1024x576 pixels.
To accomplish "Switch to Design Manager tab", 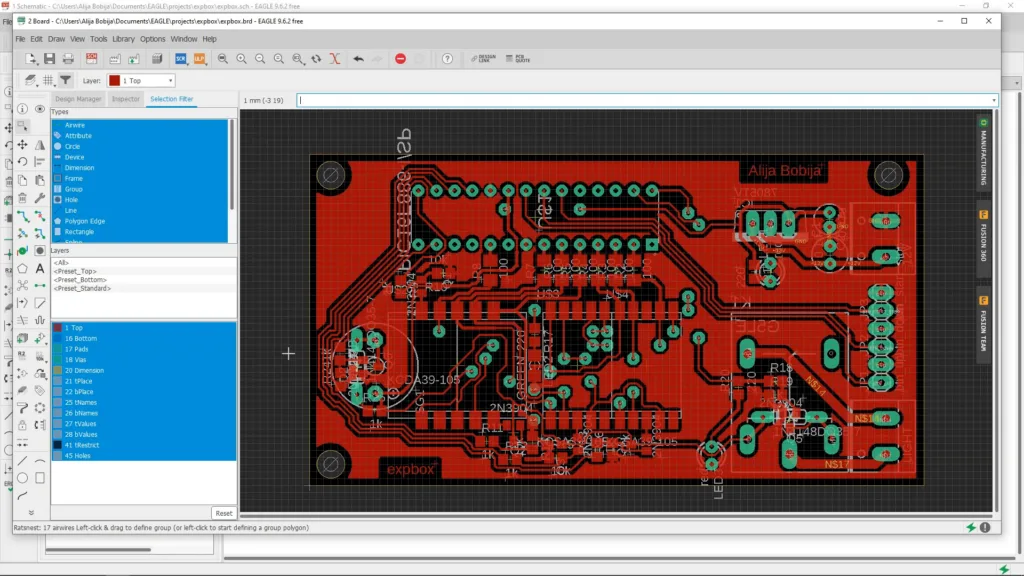I will click(x=78, y=99).
